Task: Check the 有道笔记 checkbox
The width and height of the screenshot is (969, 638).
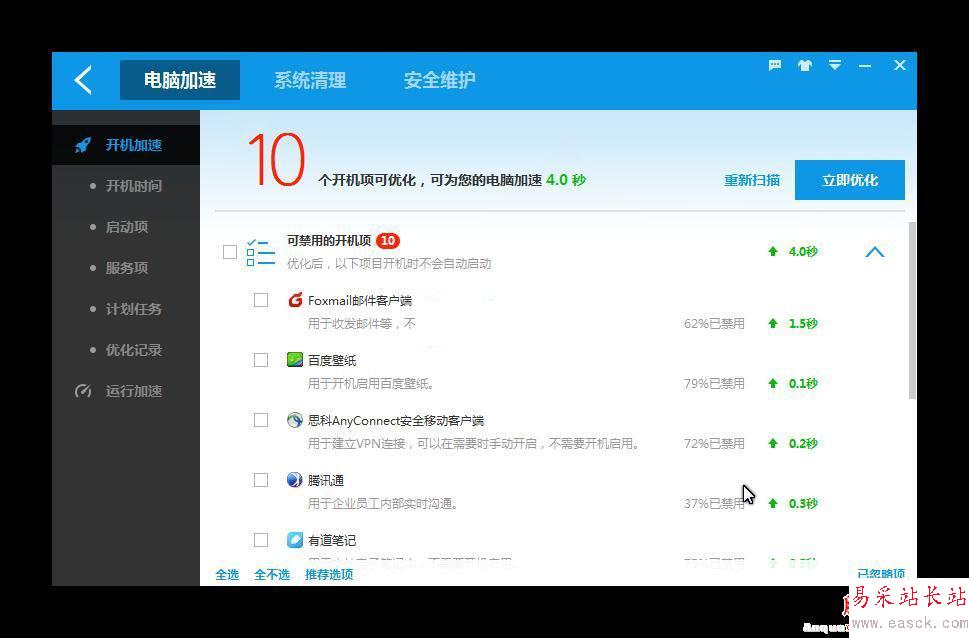Action: (x=261, y=540)
